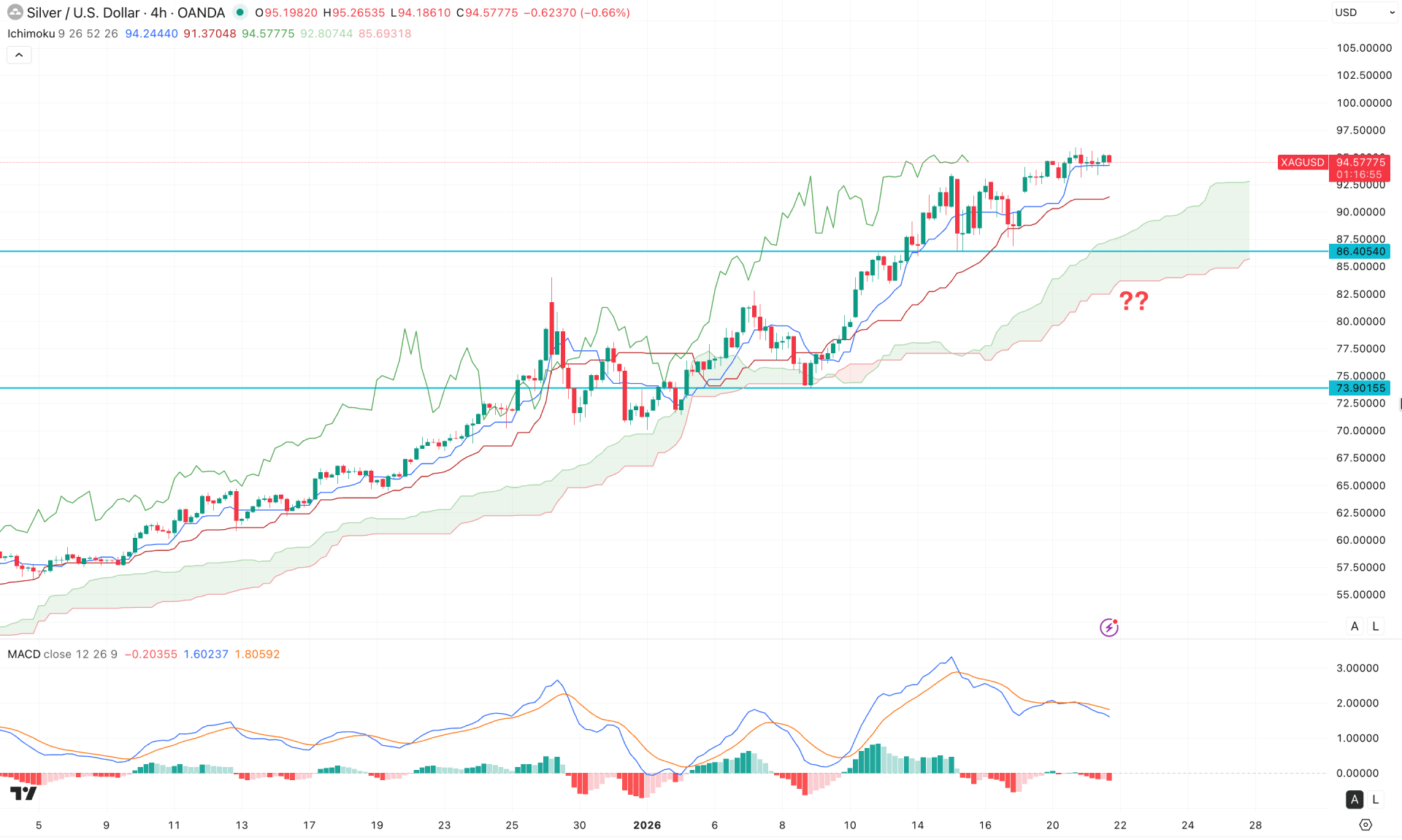
Task: Open the USD unit dropdown top-right
Action: [x=1364, y=12]
